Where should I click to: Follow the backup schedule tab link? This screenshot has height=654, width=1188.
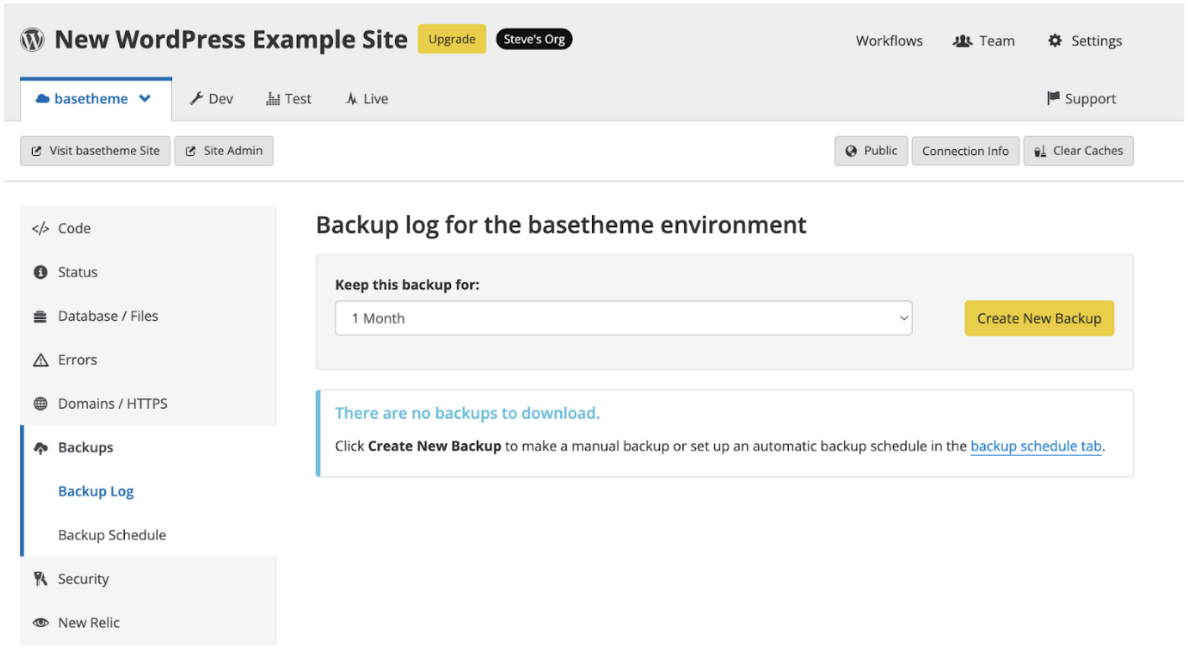click(1036, 446)
